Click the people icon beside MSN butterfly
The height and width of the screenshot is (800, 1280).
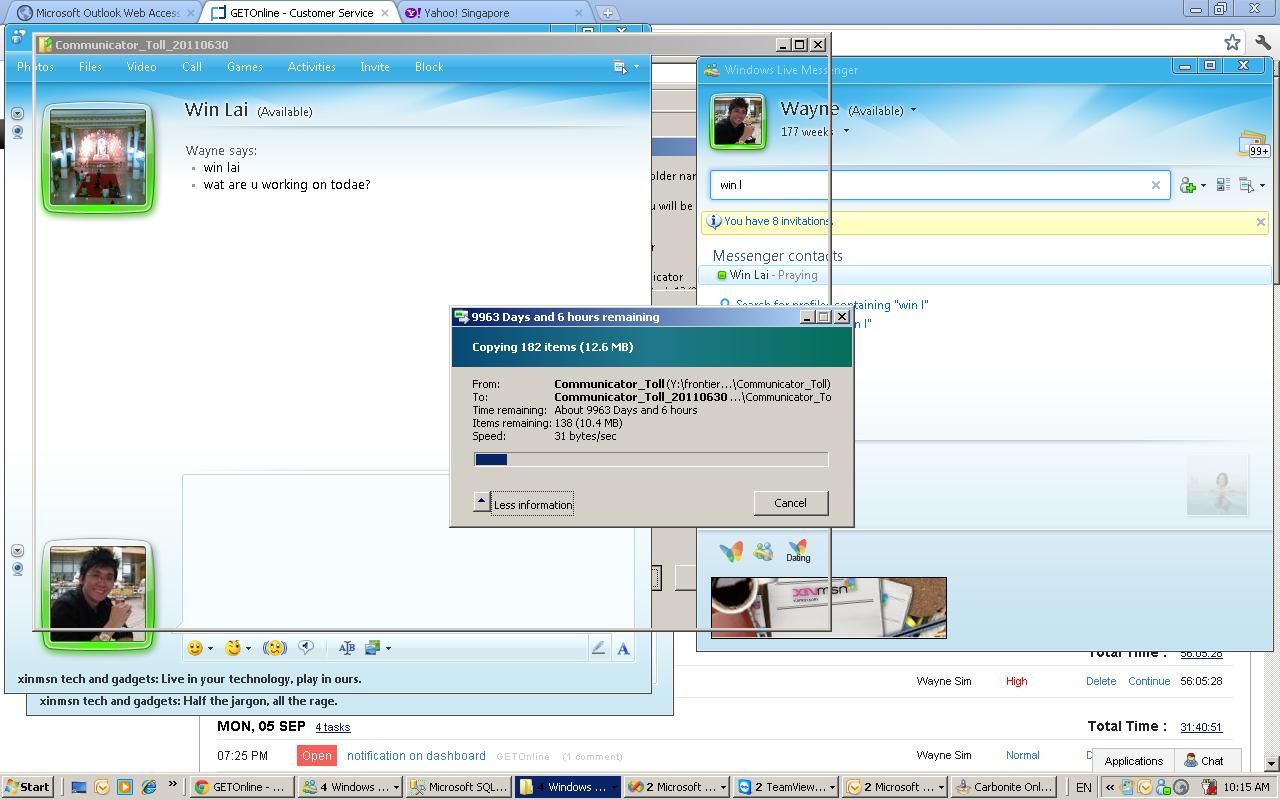764,551
